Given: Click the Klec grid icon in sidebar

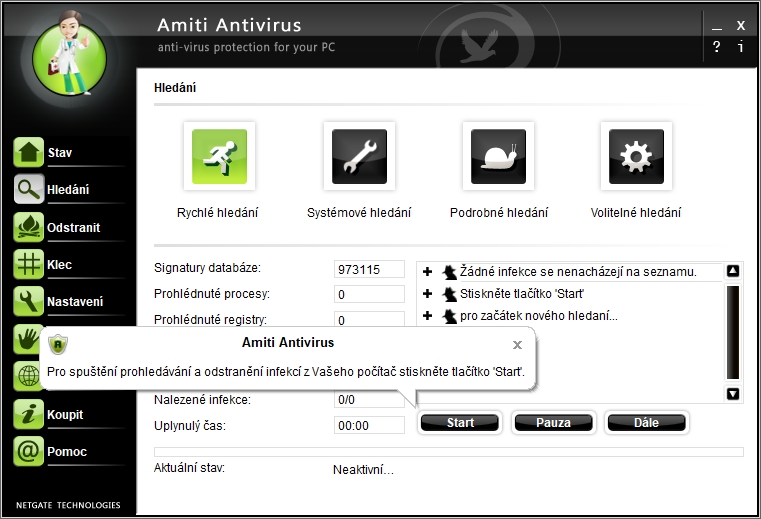Looking at the screenshot, I should point(29,264).
